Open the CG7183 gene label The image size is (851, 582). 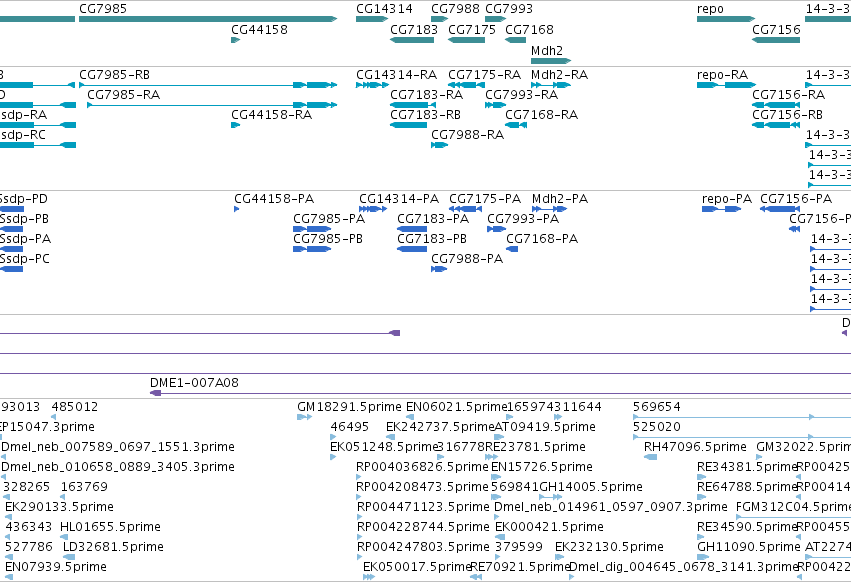[414, 30]
